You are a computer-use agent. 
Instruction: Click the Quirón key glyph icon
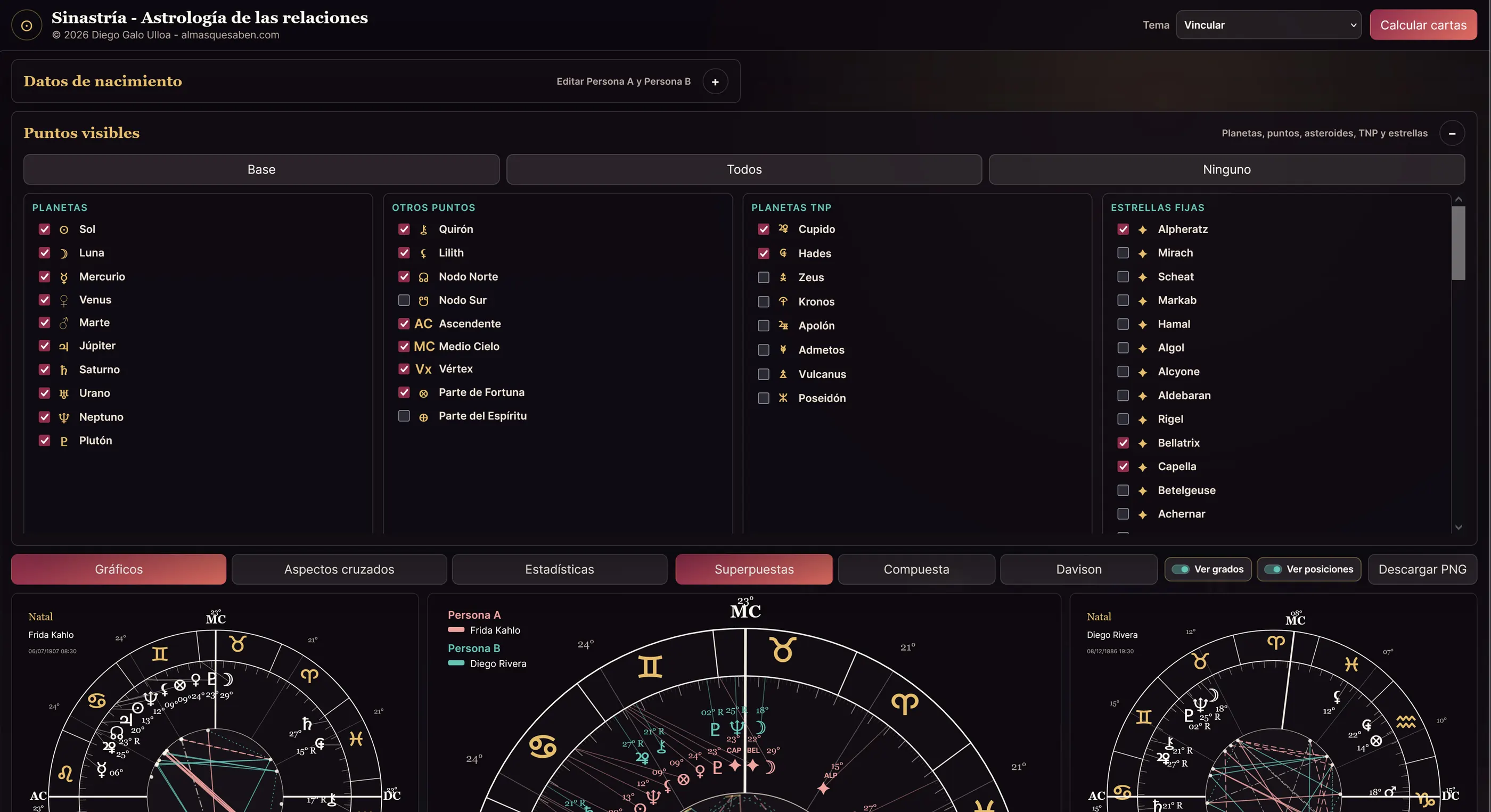click(x=423, y=230)
